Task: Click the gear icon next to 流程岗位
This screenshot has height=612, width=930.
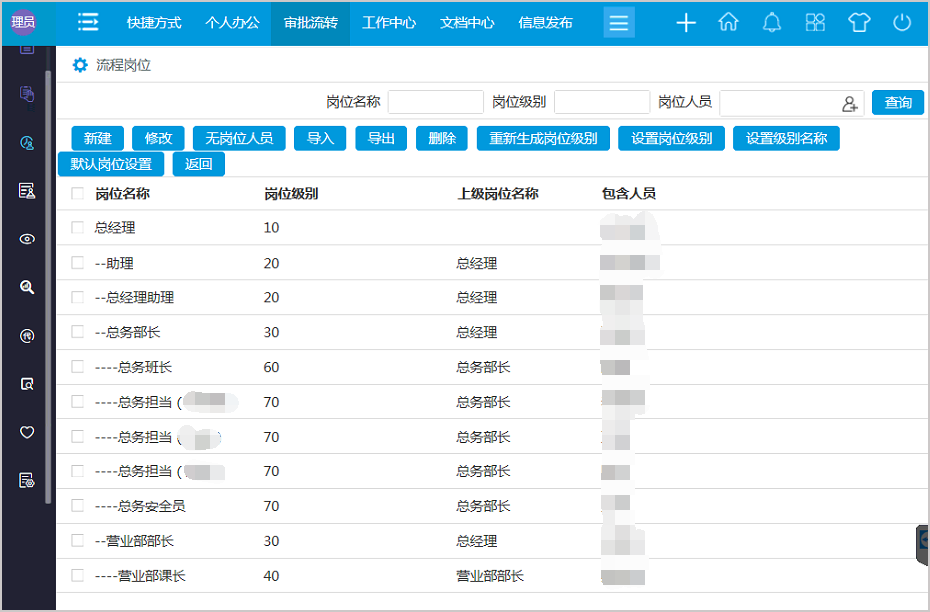Action: [x=80, y=63]
